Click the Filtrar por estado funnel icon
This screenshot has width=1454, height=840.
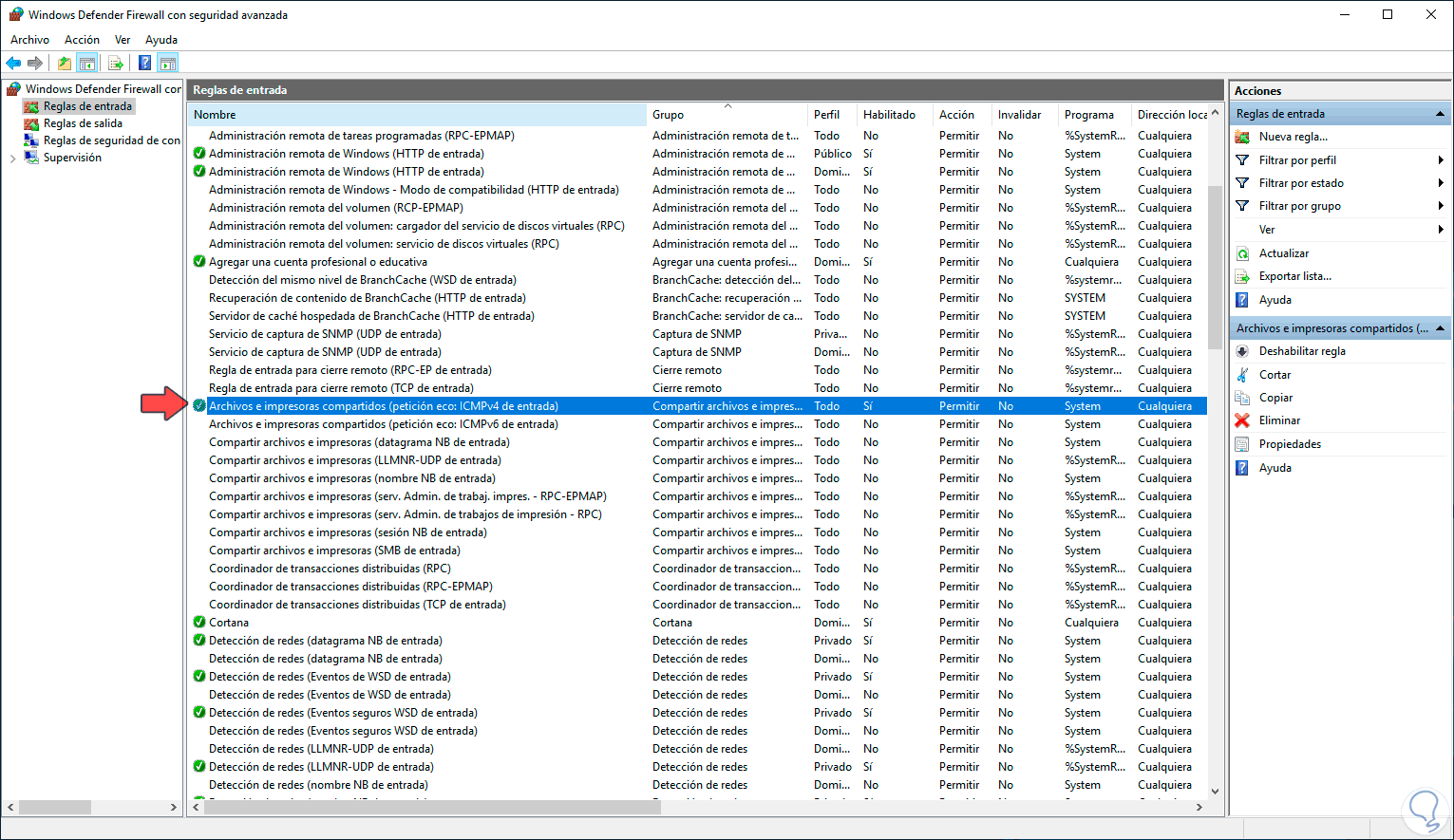tap(1242, 183)
